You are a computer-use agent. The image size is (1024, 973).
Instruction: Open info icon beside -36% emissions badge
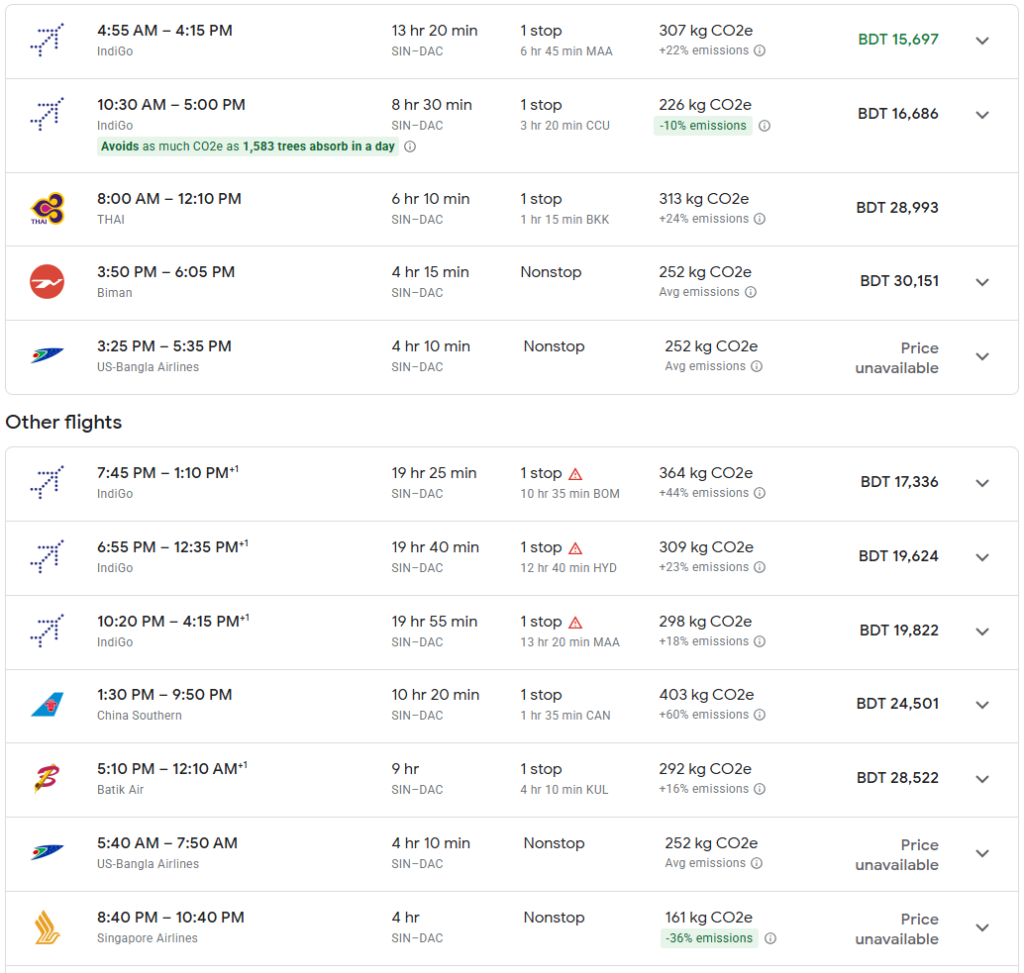point(770,938)
